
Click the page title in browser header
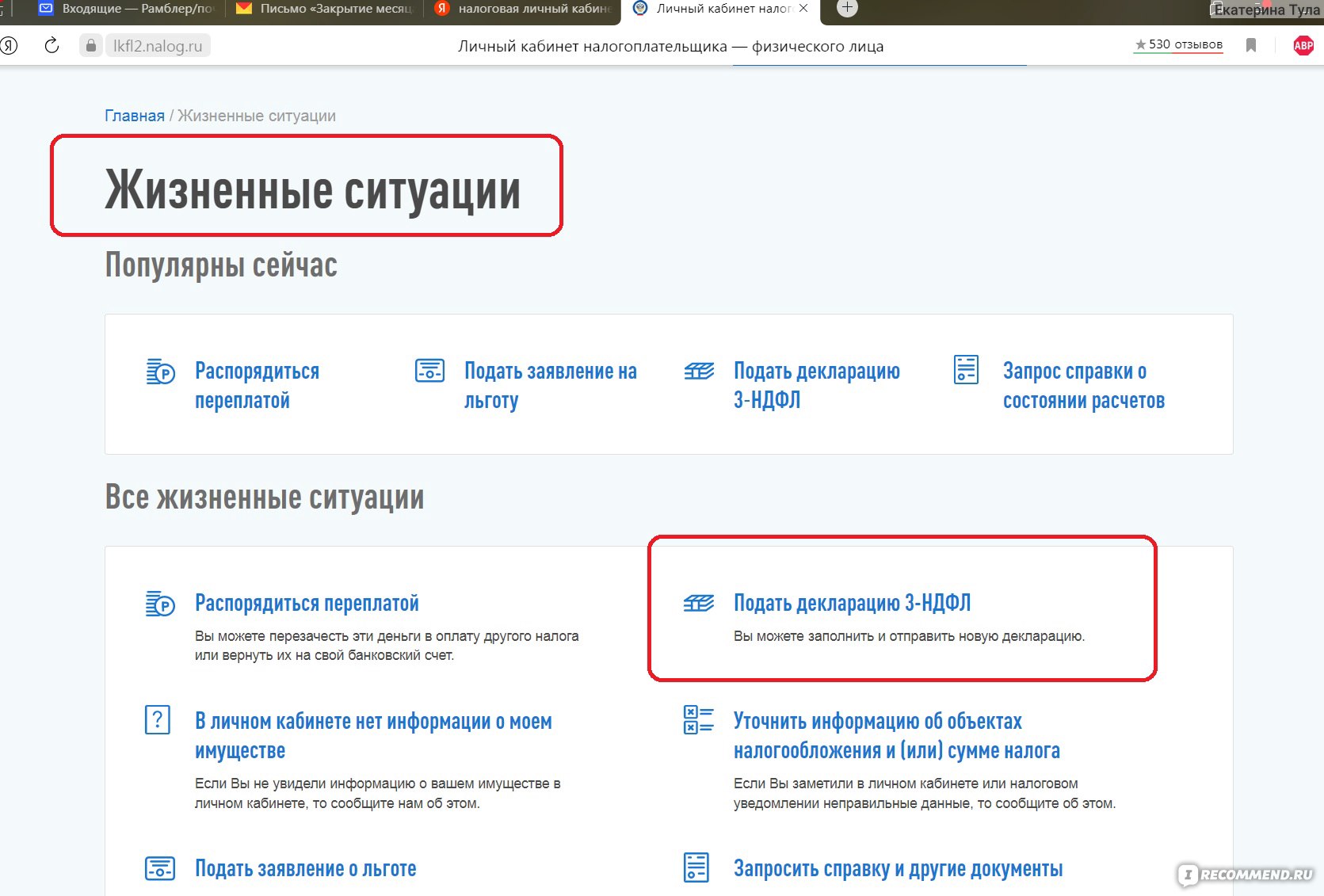point(670,46)
